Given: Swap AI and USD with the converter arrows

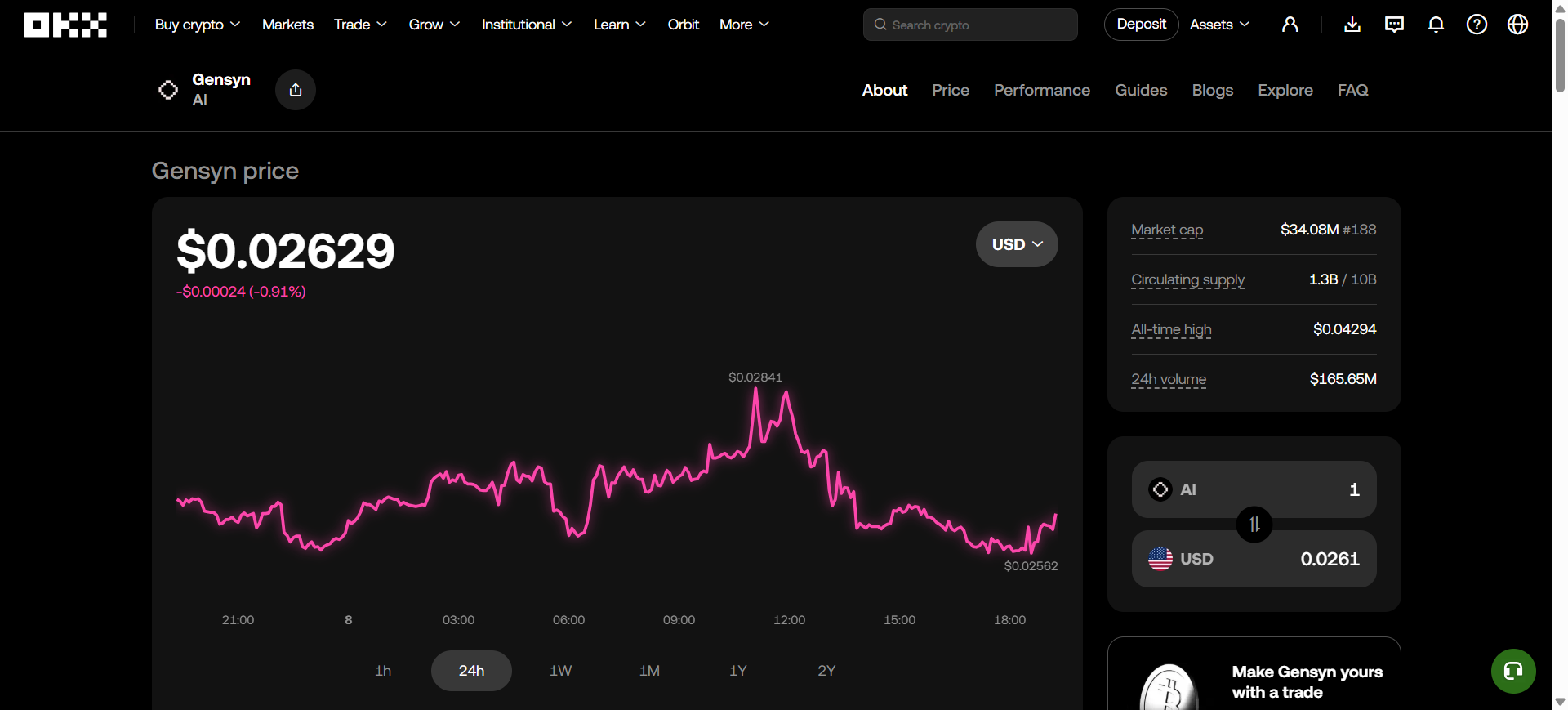Looking at the screenshot, I should coord(1254,525).
